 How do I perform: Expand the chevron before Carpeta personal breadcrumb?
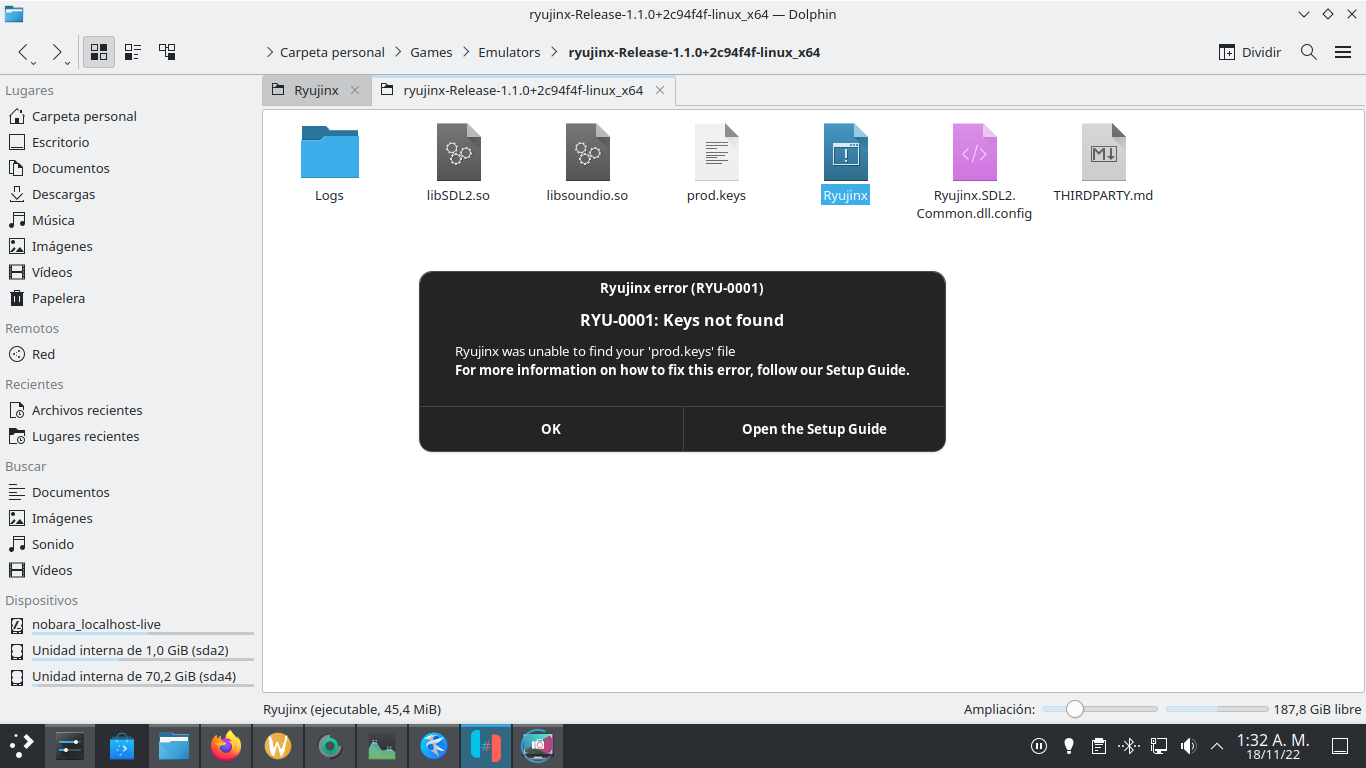pyautogui.click(x=270, y=52)
